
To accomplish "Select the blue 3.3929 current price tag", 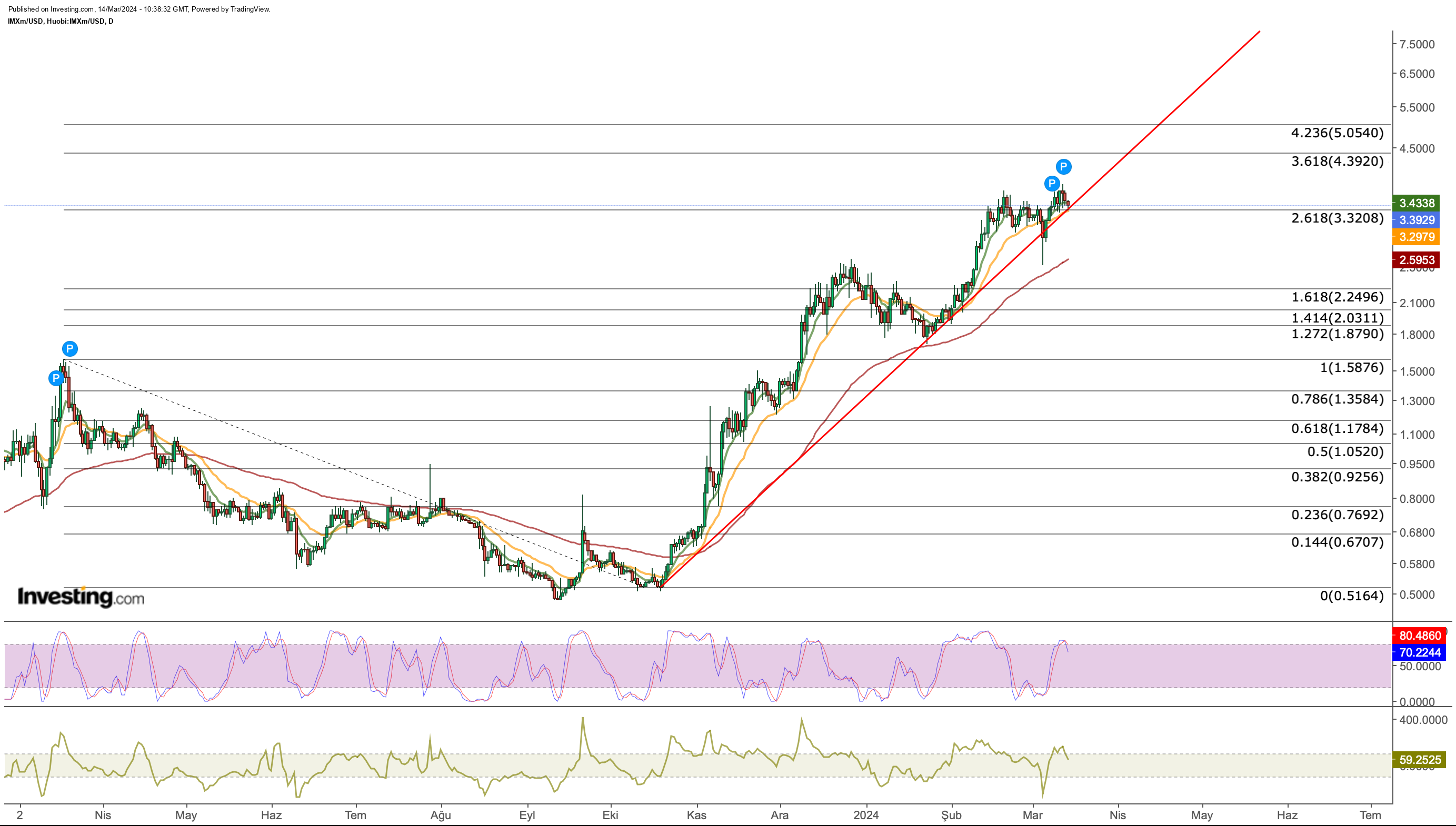I will [1417, 220].
